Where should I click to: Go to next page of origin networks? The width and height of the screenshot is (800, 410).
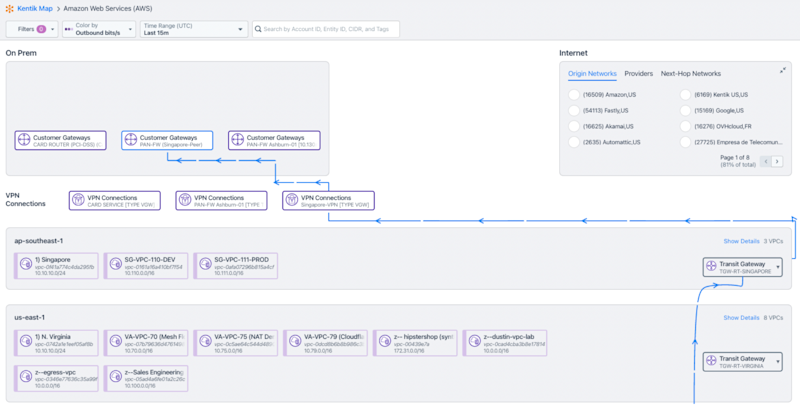pos(777,161)
